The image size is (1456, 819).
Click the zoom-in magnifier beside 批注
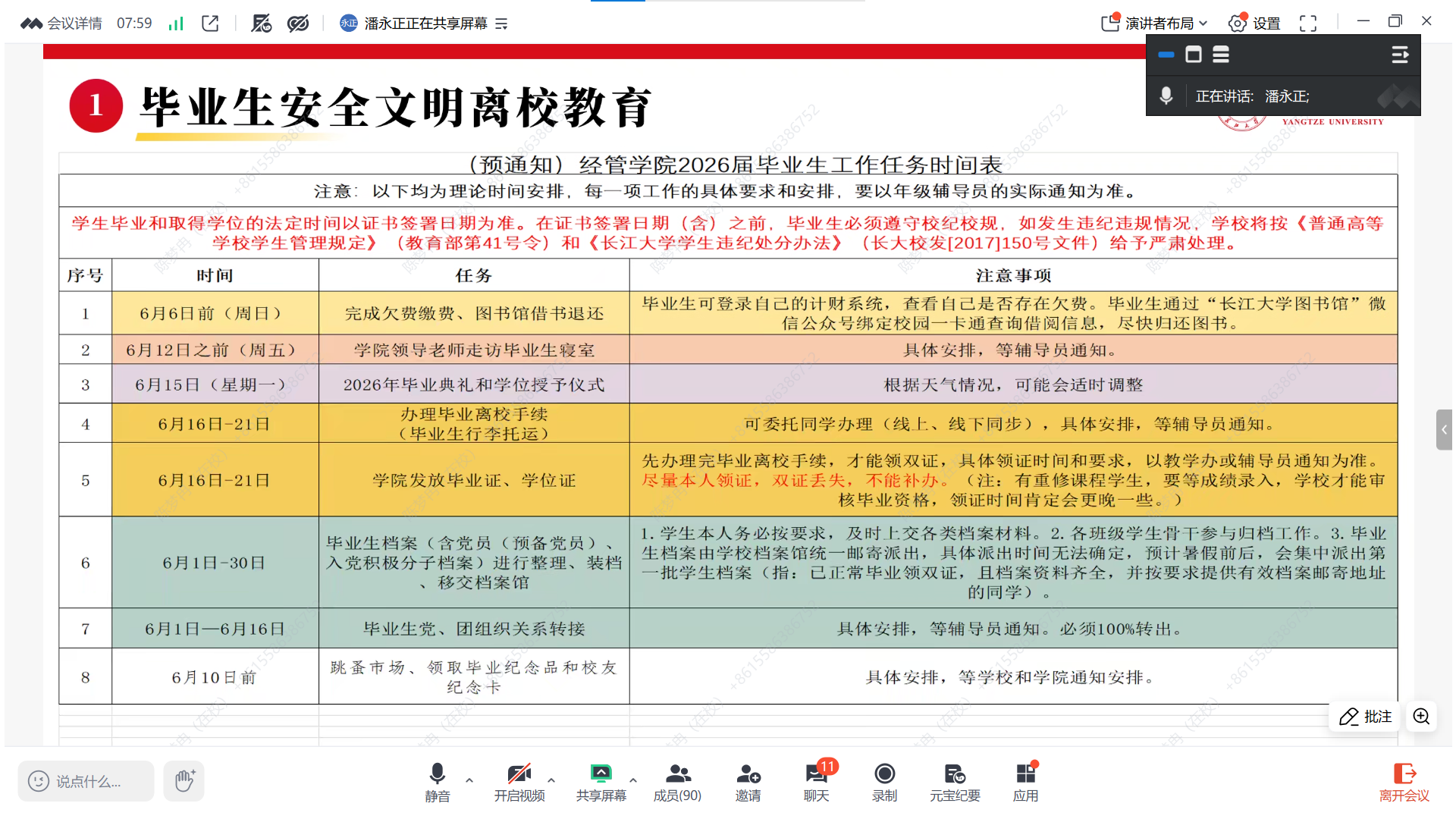coord(1421,717)
